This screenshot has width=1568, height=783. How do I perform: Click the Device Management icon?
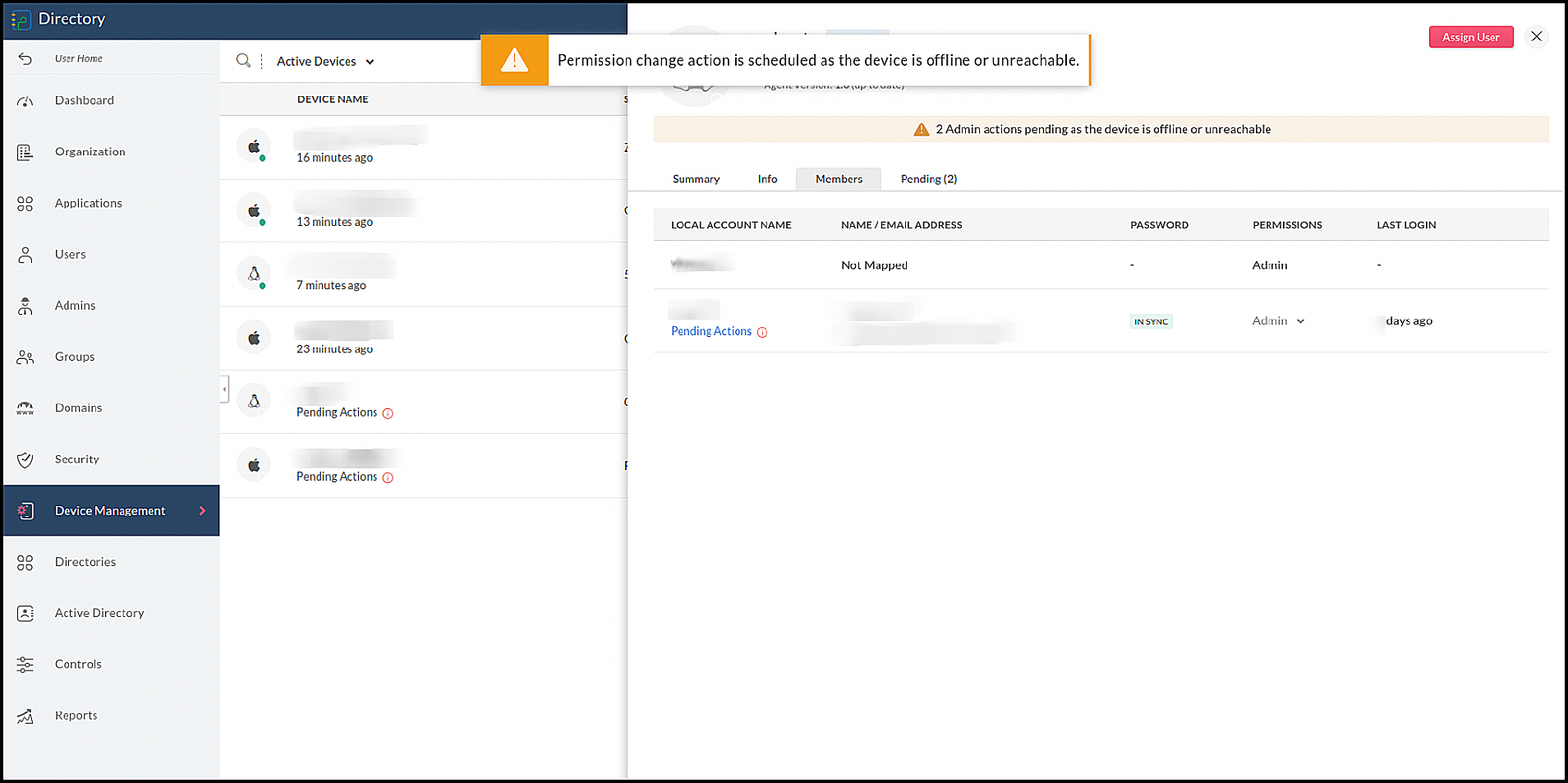point(25,511)
